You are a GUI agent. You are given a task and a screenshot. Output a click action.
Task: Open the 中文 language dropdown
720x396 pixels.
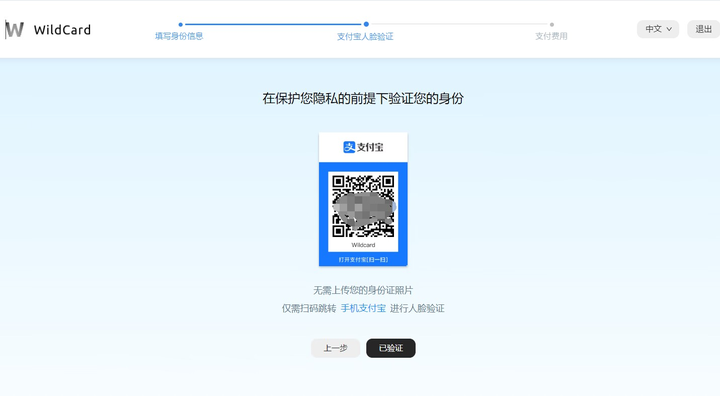point(658,29)
